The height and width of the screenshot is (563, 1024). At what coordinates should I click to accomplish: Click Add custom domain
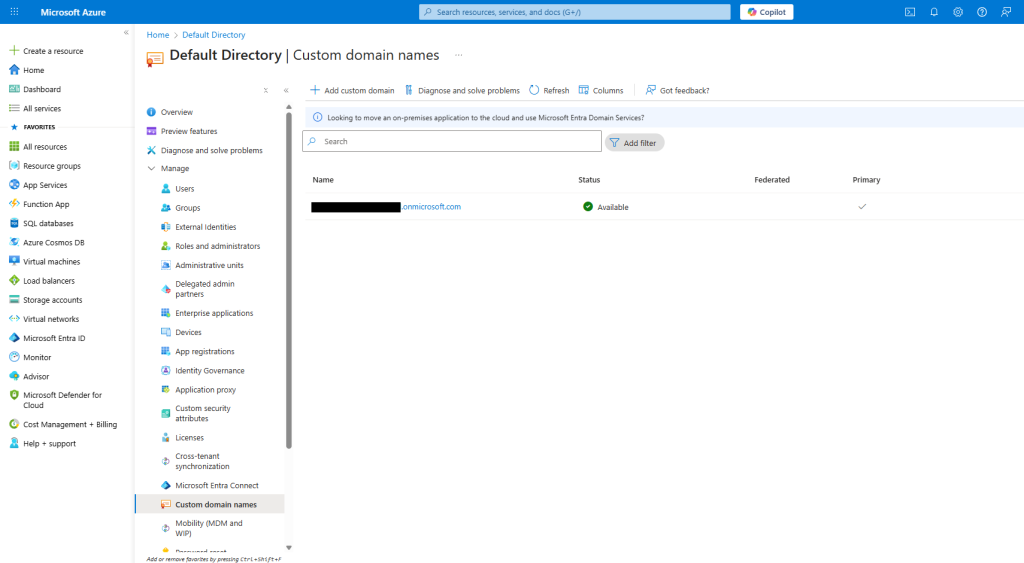(352, 90)
